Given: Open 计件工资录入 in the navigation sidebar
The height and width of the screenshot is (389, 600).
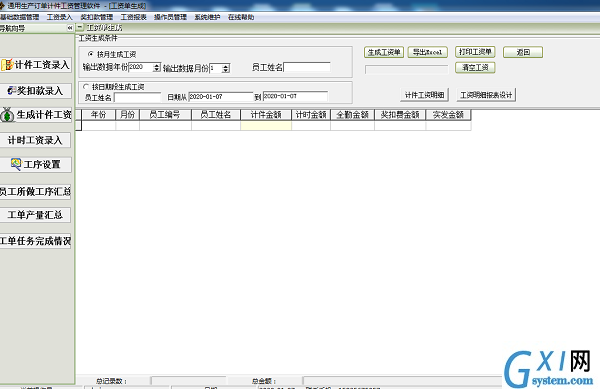Looking at the screenshot, I should 36,65.
